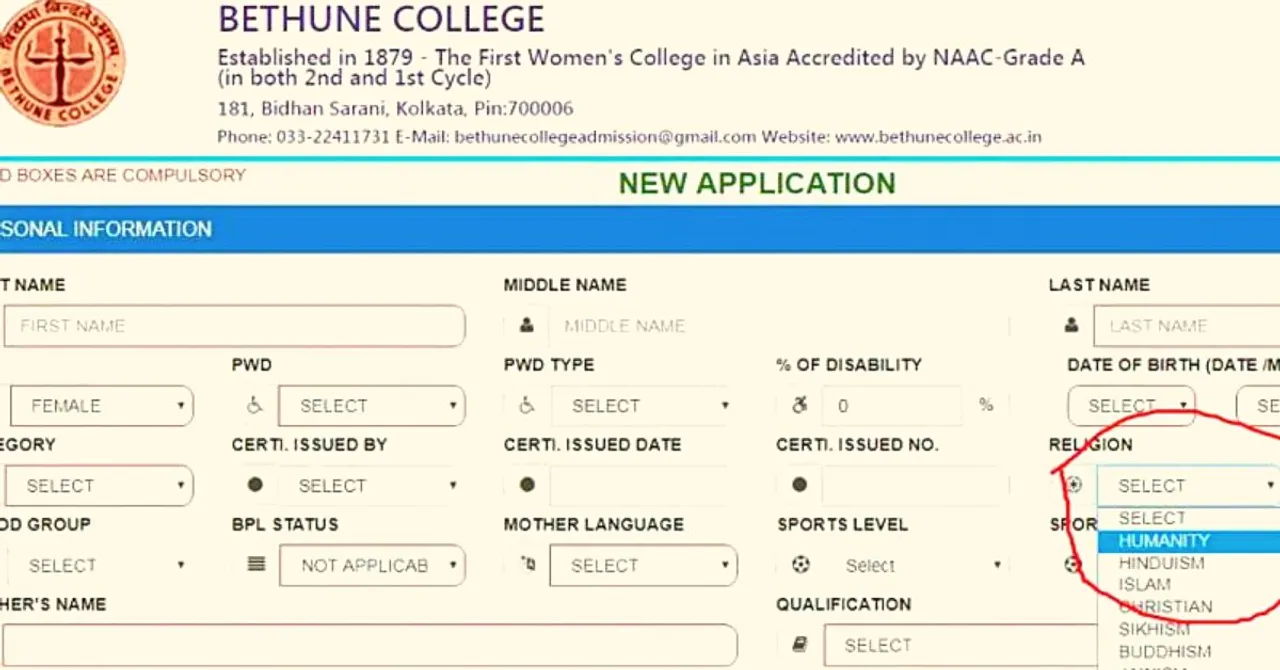1280x670 pixels.
Task: Click the www.bethunecollege.ac.in website text
Action: pyautogui.click(x=938, y=137)
